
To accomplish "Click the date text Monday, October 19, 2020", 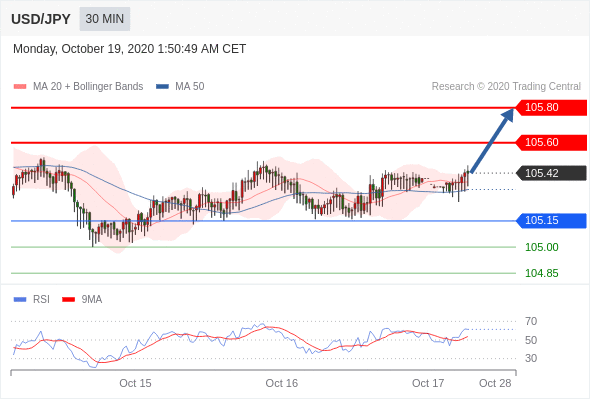I will pos(84,49).
